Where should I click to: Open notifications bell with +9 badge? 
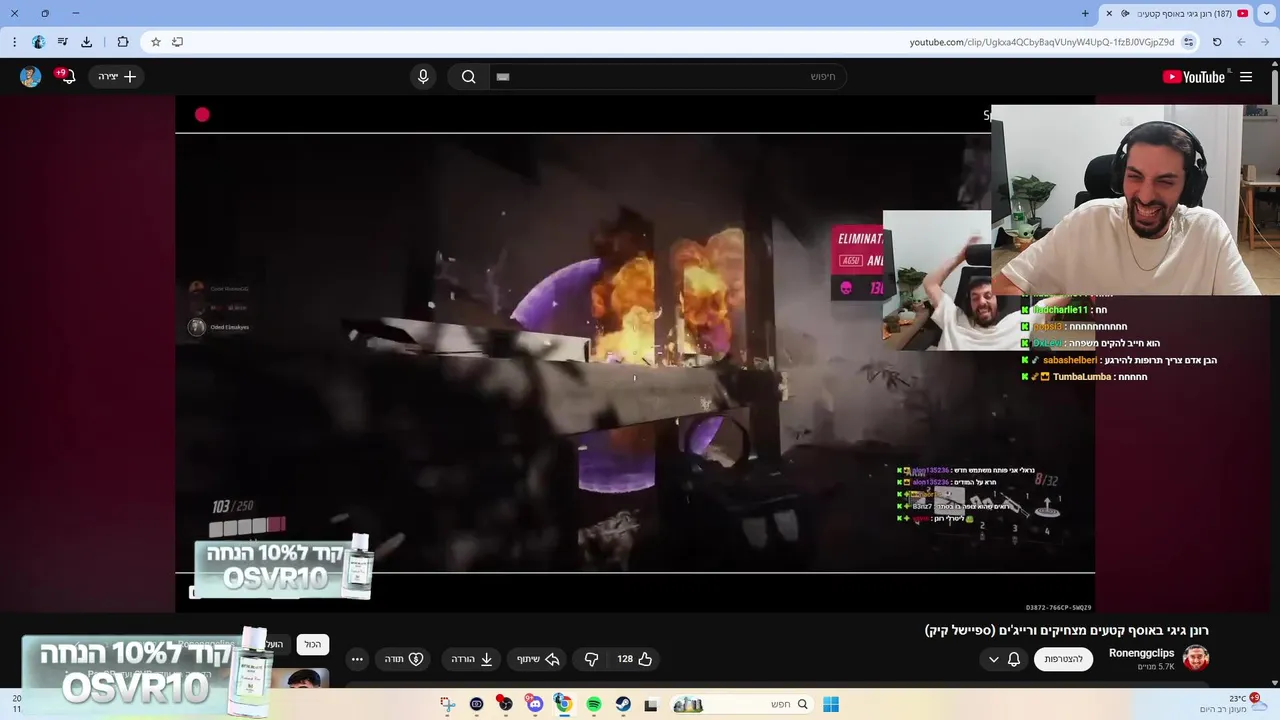click(68, 77)
